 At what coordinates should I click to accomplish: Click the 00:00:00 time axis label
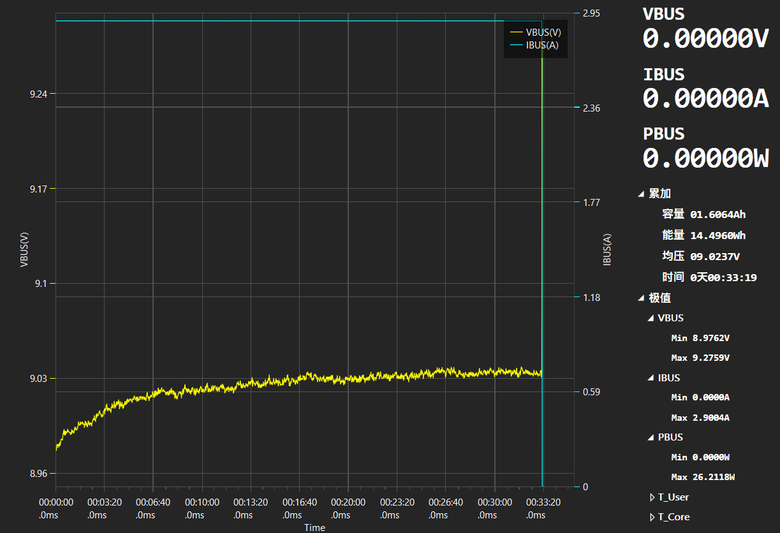[x=56, y=508]
